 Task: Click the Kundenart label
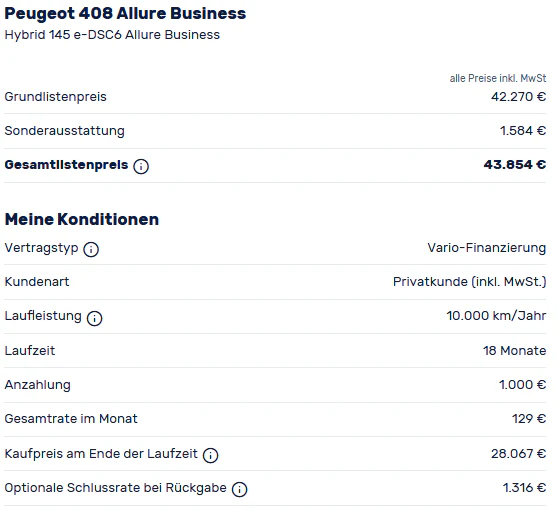pyautogui.click(x=37, y=282)
